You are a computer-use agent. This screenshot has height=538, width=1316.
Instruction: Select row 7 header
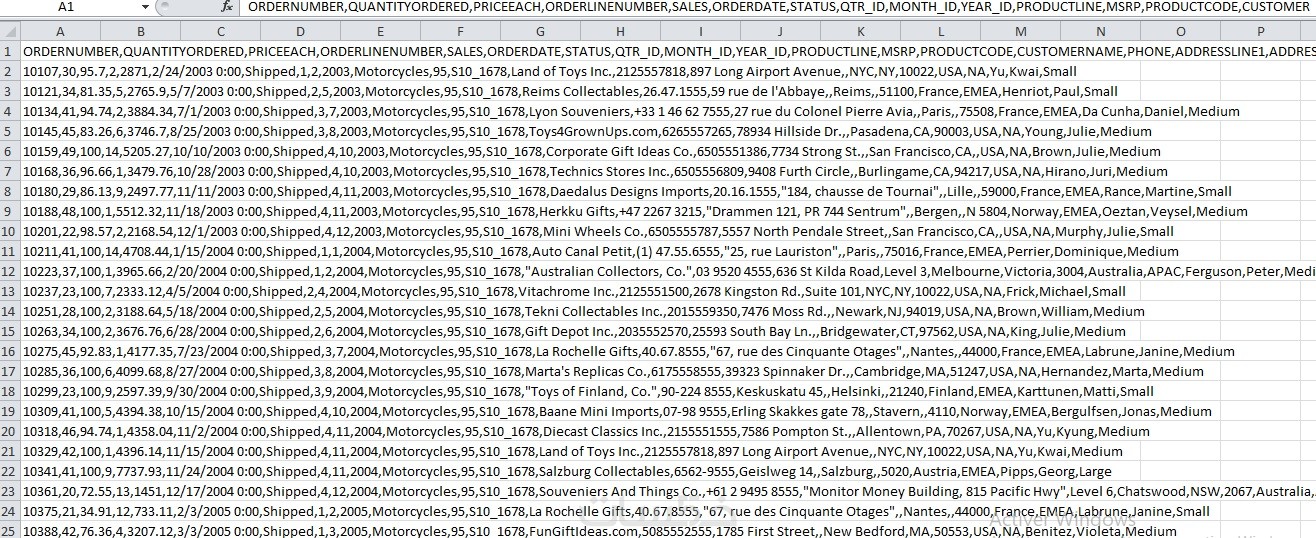coord(10,171)
